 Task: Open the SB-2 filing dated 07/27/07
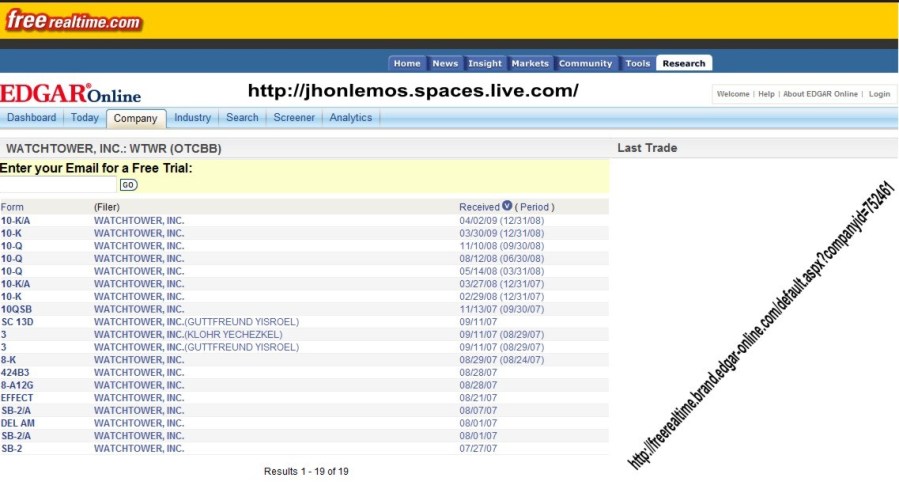click(12, 448)
